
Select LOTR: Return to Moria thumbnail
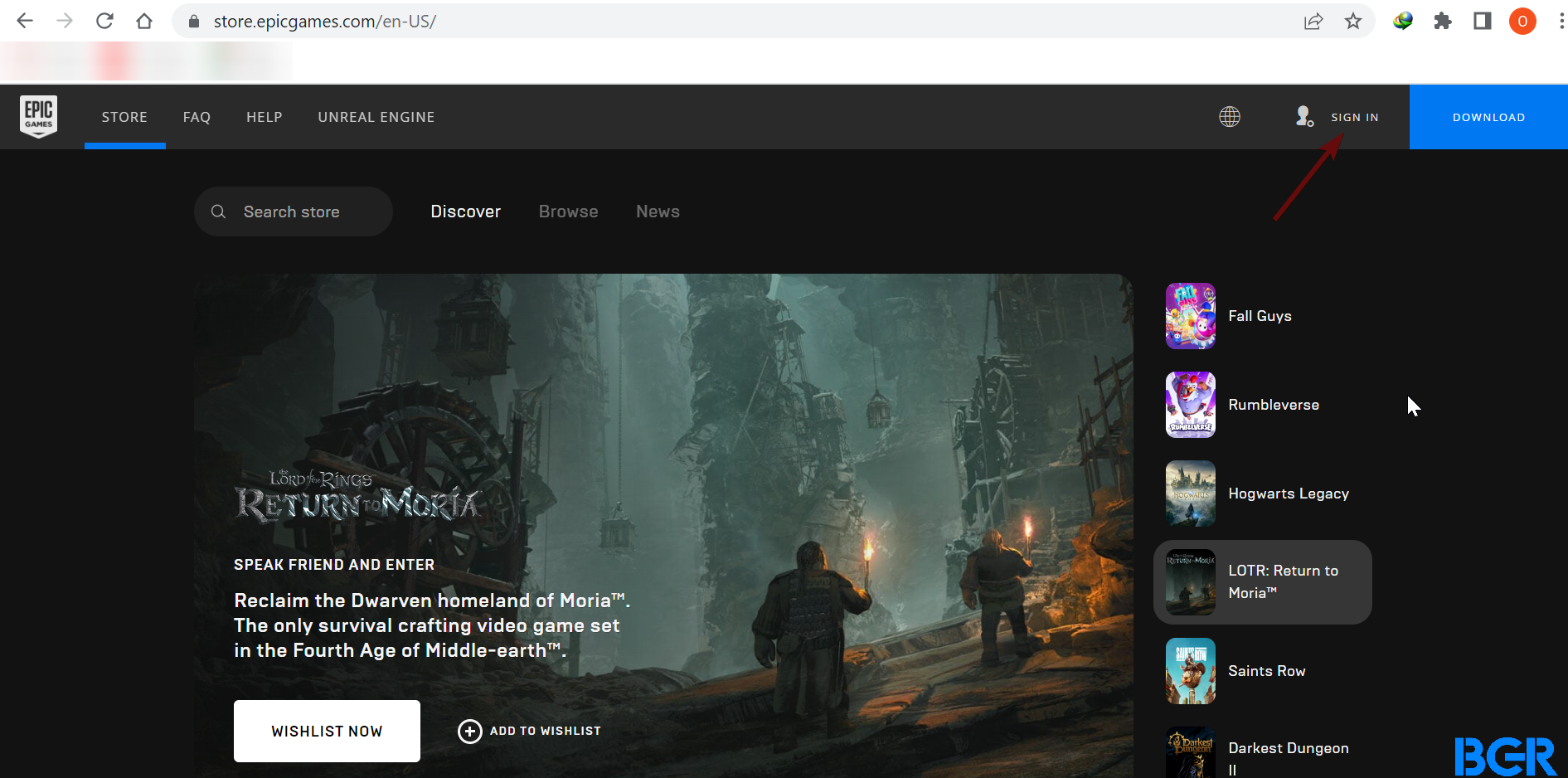[1191, 582]
